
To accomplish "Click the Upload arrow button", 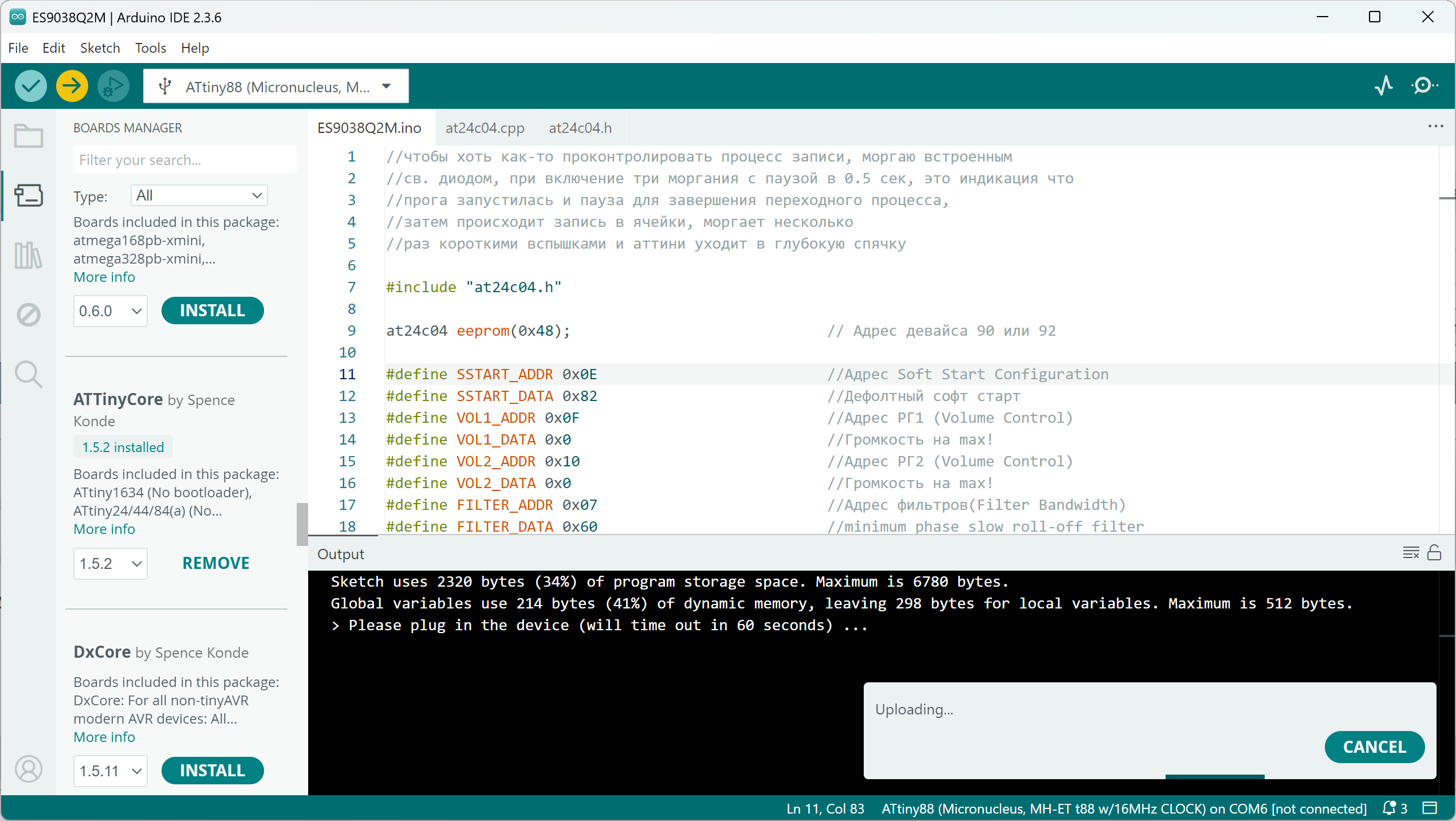I will (72, 87).
